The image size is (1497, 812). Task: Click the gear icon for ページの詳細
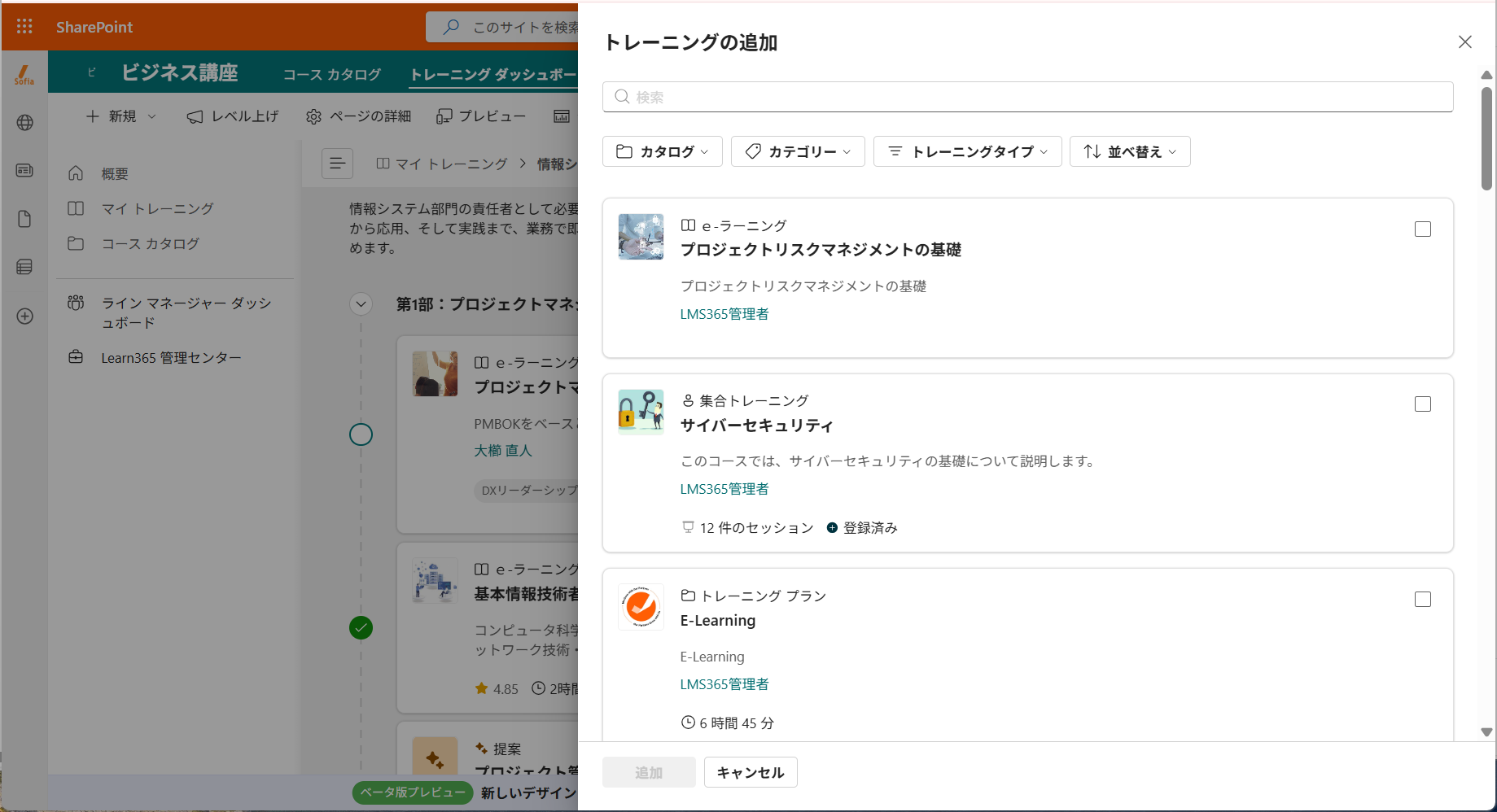pyautogui.click(x=313, y=116)
